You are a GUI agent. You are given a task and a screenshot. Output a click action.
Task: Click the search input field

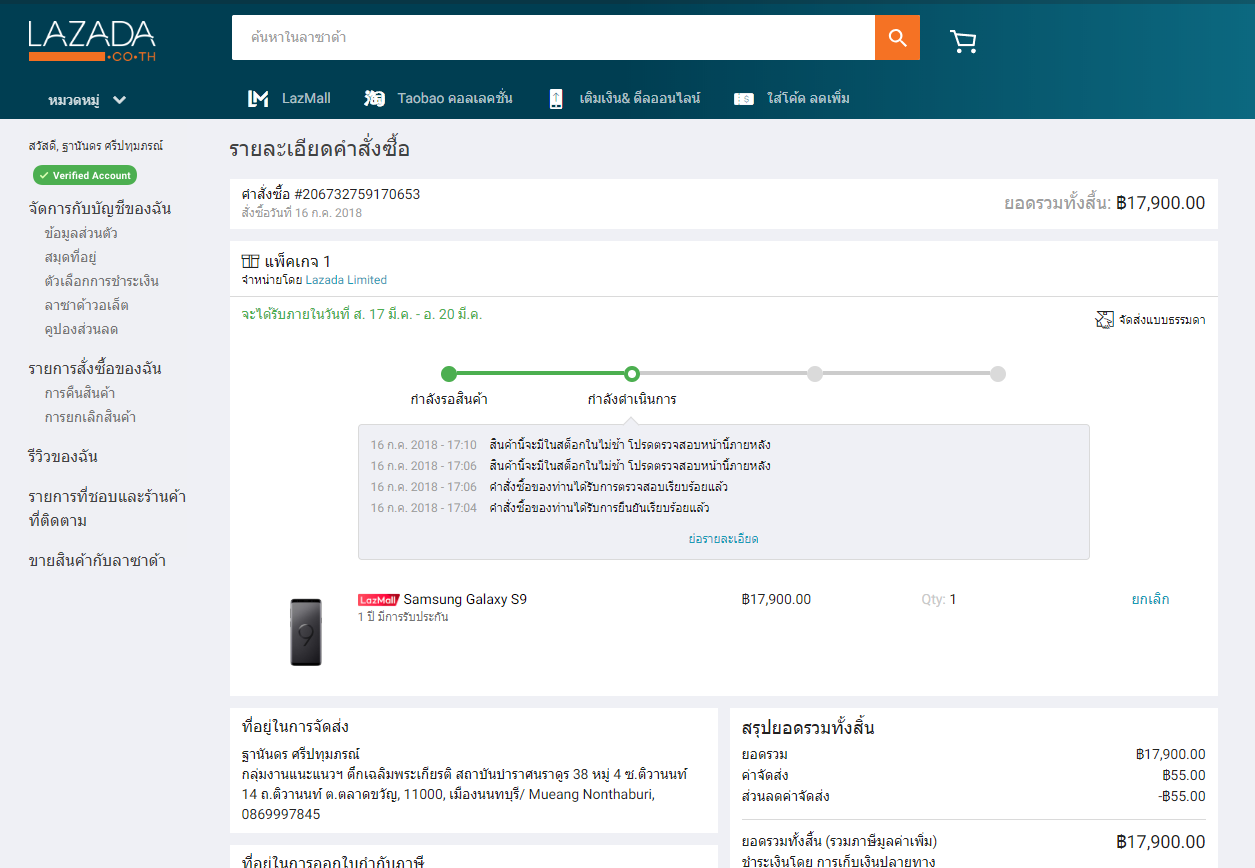pos(553,38)
